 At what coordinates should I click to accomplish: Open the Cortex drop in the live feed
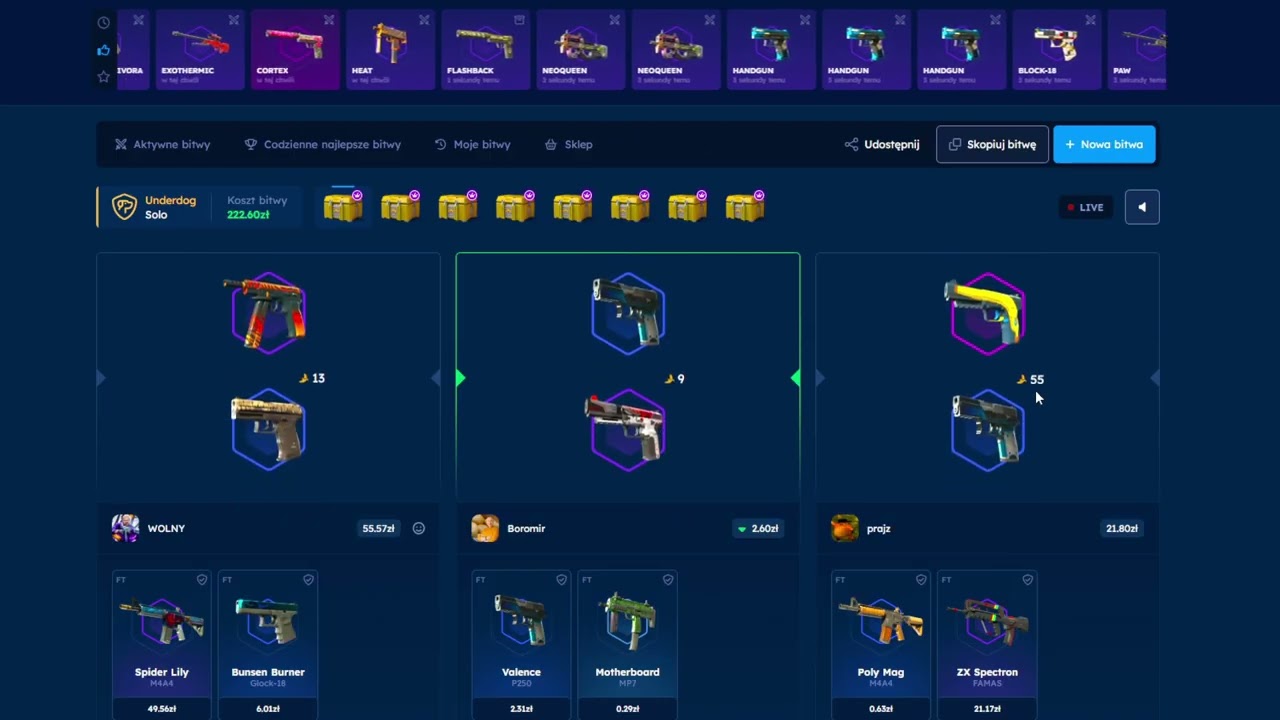pos(295,50)
